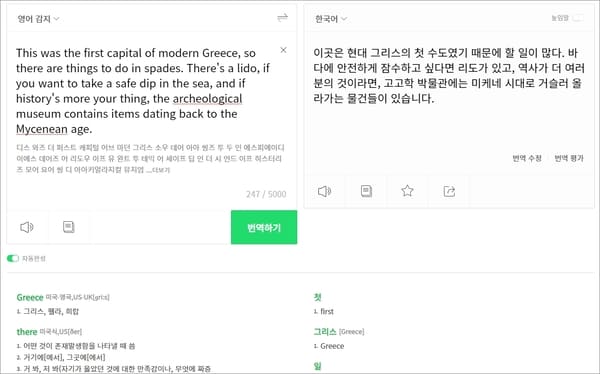Open the 영어 감지 source language dropdown
The width and height of the screenshot is (600, 374).
tap(38, 19)
